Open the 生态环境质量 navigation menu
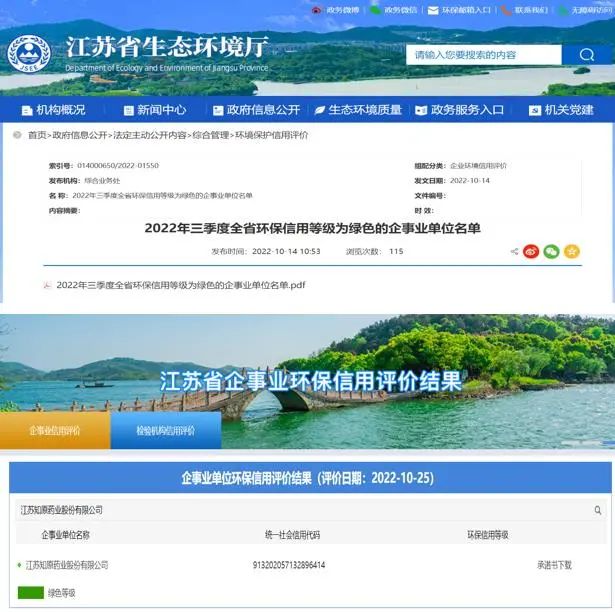This screenshot has width=615, height=612. click(358, 110)
